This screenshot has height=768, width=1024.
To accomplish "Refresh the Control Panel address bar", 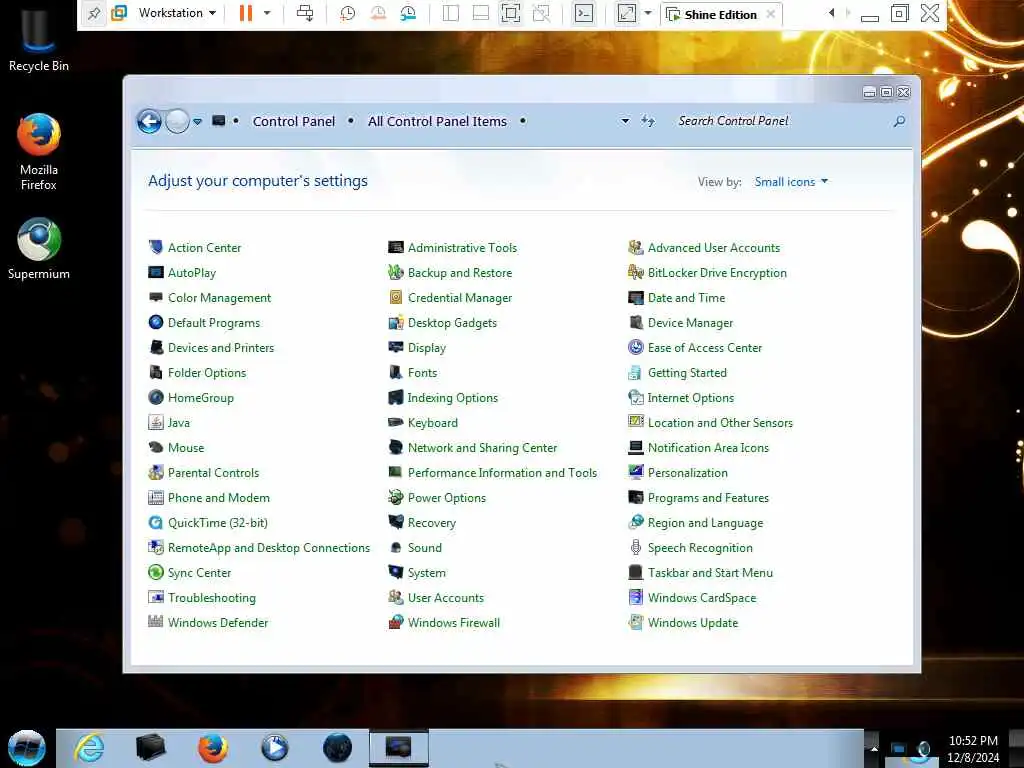I will [648, 121].
